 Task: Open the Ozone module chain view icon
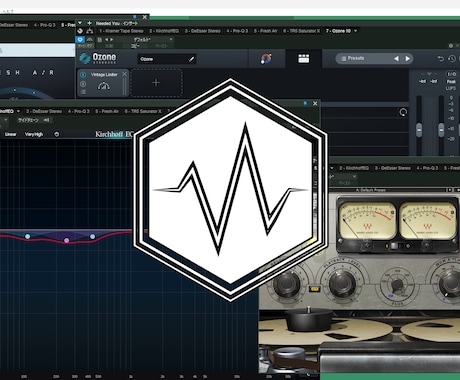303,59
